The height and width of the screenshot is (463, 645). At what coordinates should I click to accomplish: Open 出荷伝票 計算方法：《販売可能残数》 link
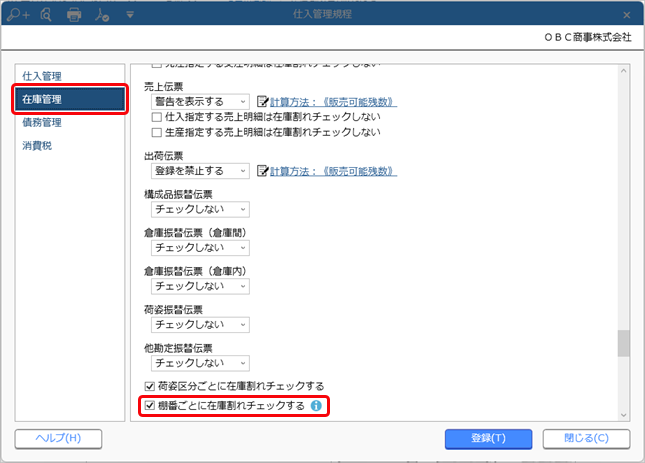(333, 171)
